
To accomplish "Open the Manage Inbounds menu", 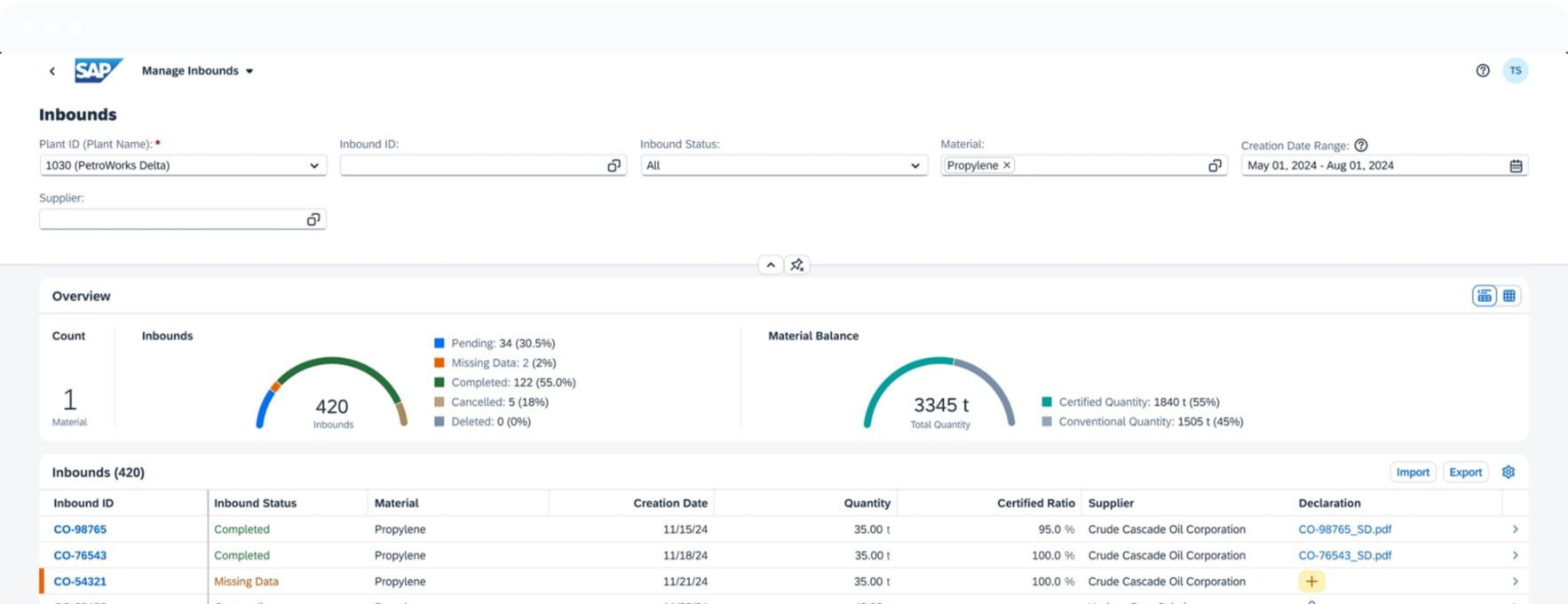I will [197, 71].
